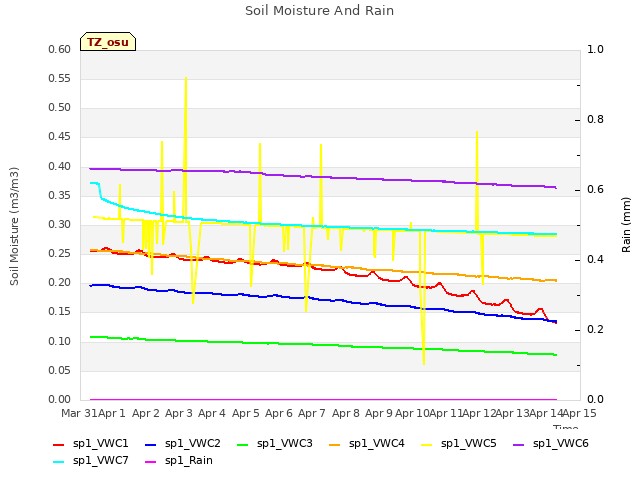Screen dimensions: 640x480
Task: Click the Apr 6 x-axis tick label
Action: [279, 413]
